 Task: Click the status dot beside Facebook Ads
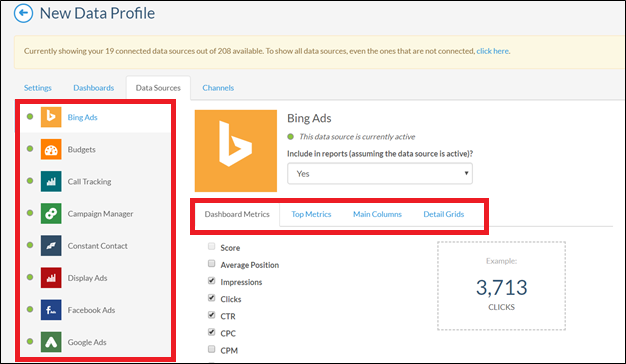coord(30,309)
